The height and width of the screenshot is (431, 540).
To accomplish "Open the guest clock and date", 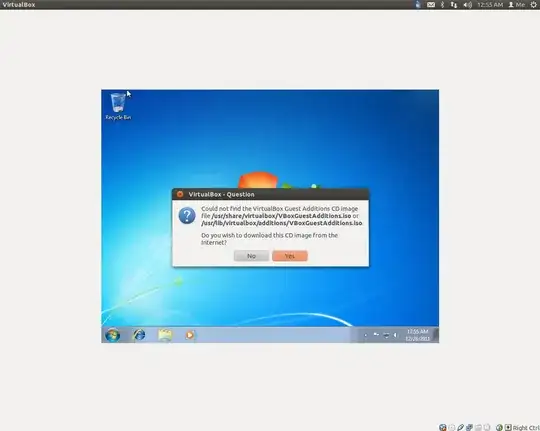I will pyautogui.click(x=417, y=335).
